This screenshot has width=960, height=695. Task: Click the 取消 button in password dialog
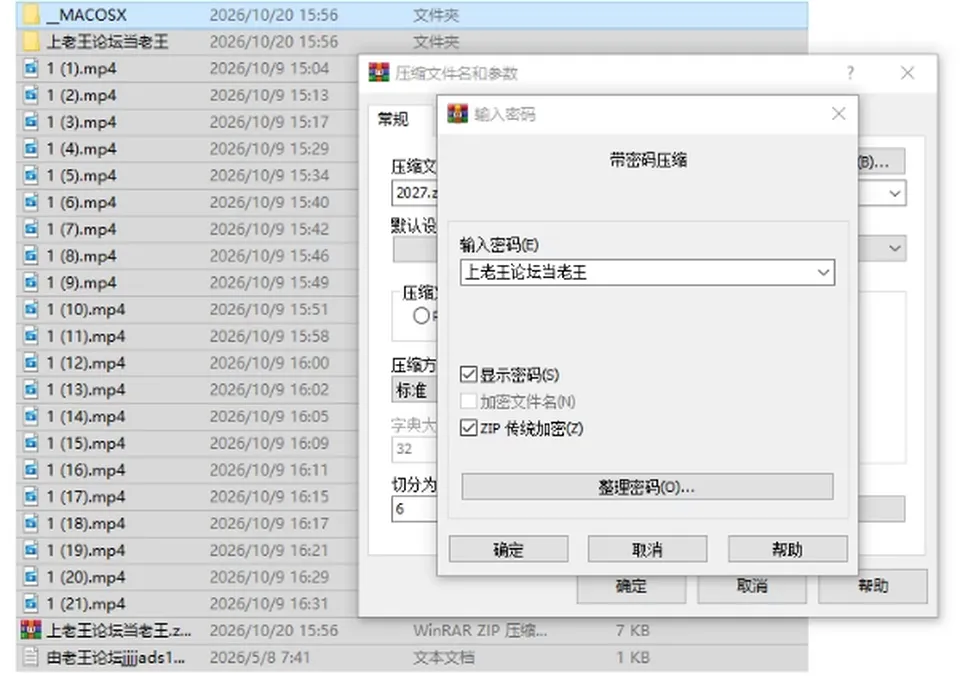pyautogui.click(x=647, y=549)
